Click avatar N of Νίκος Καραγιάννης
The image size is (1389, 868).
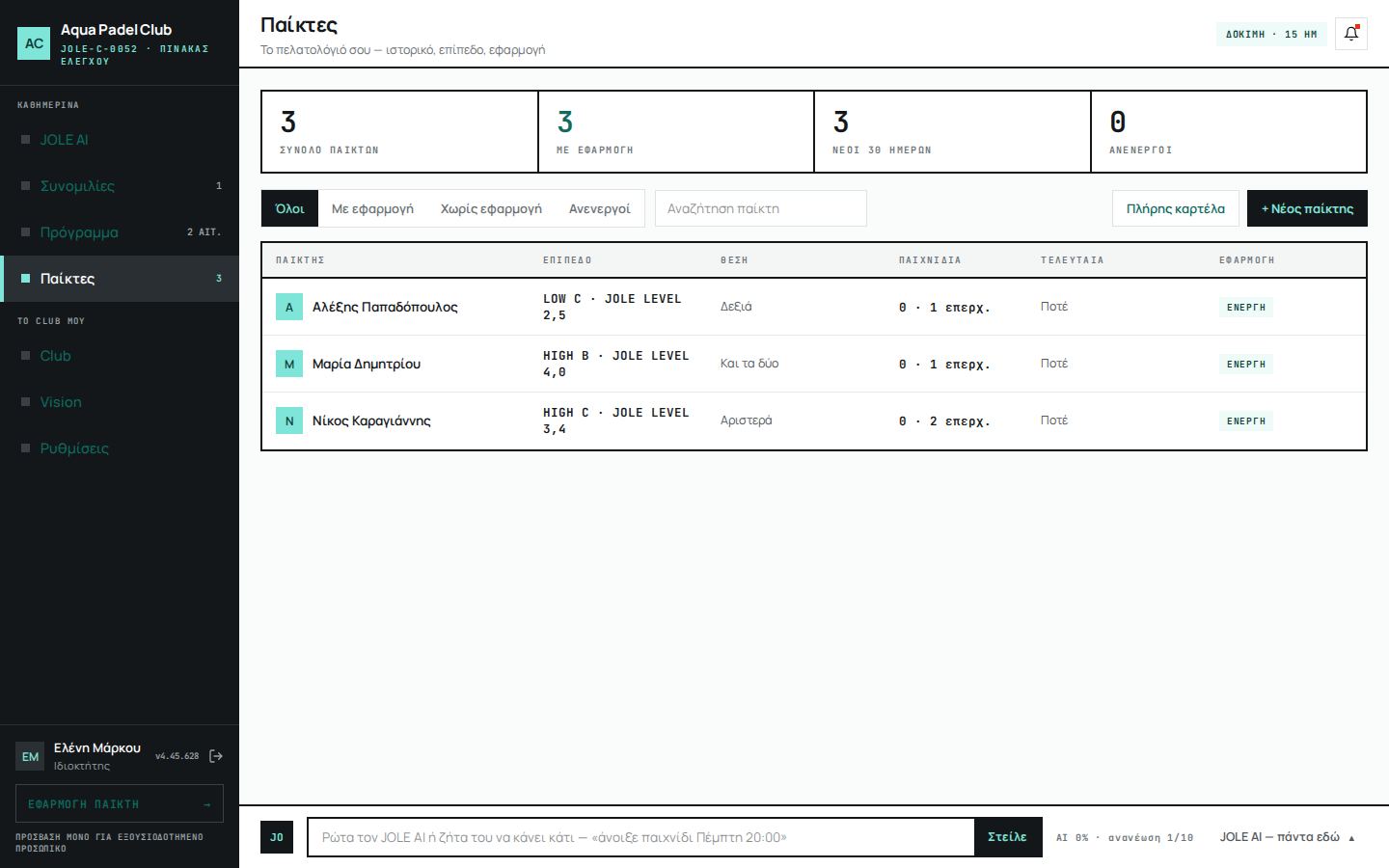(x=289, y=421)
